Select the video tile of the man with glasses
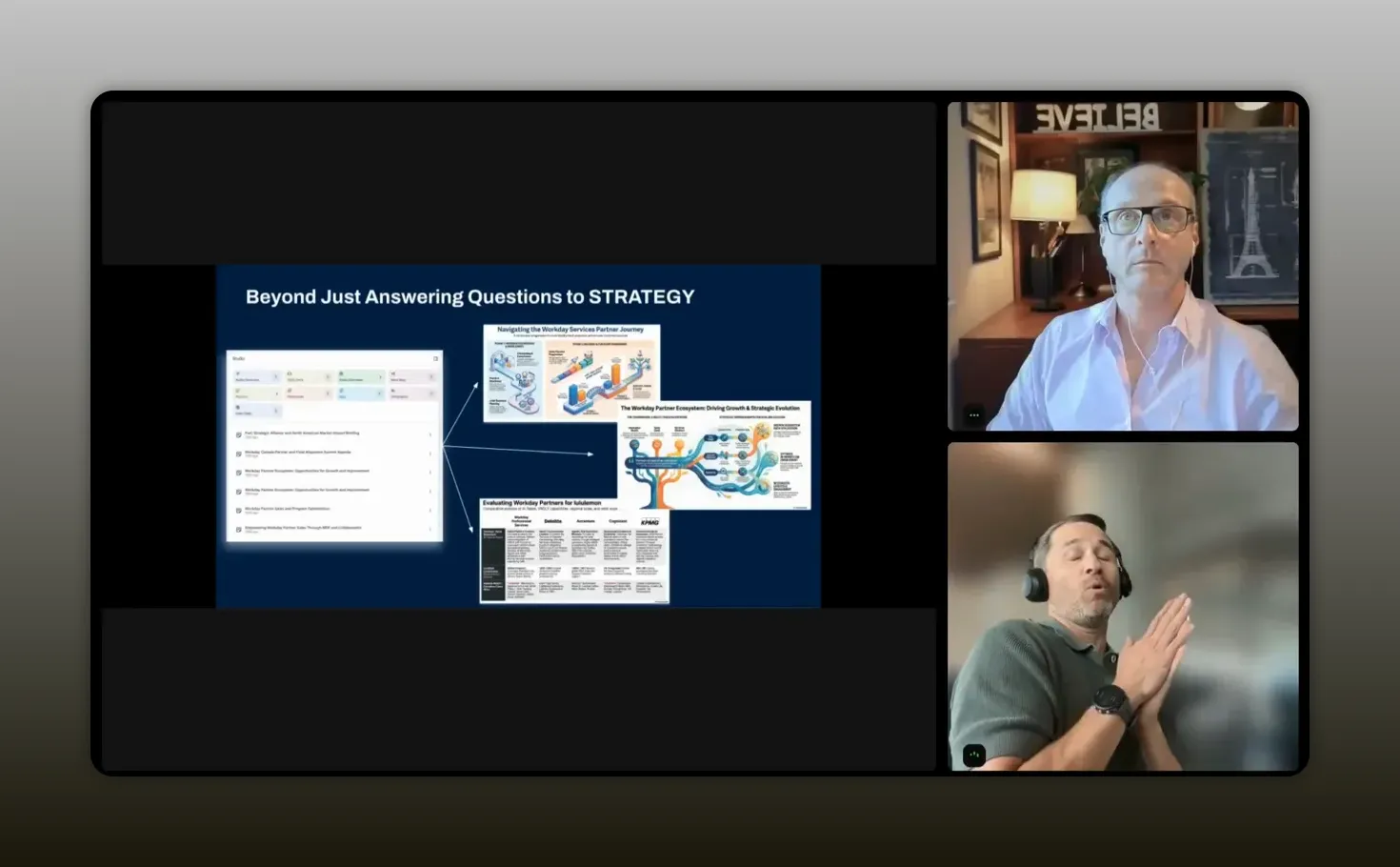The height and width of the screenshot is (867, 1400). [1123, 266]
